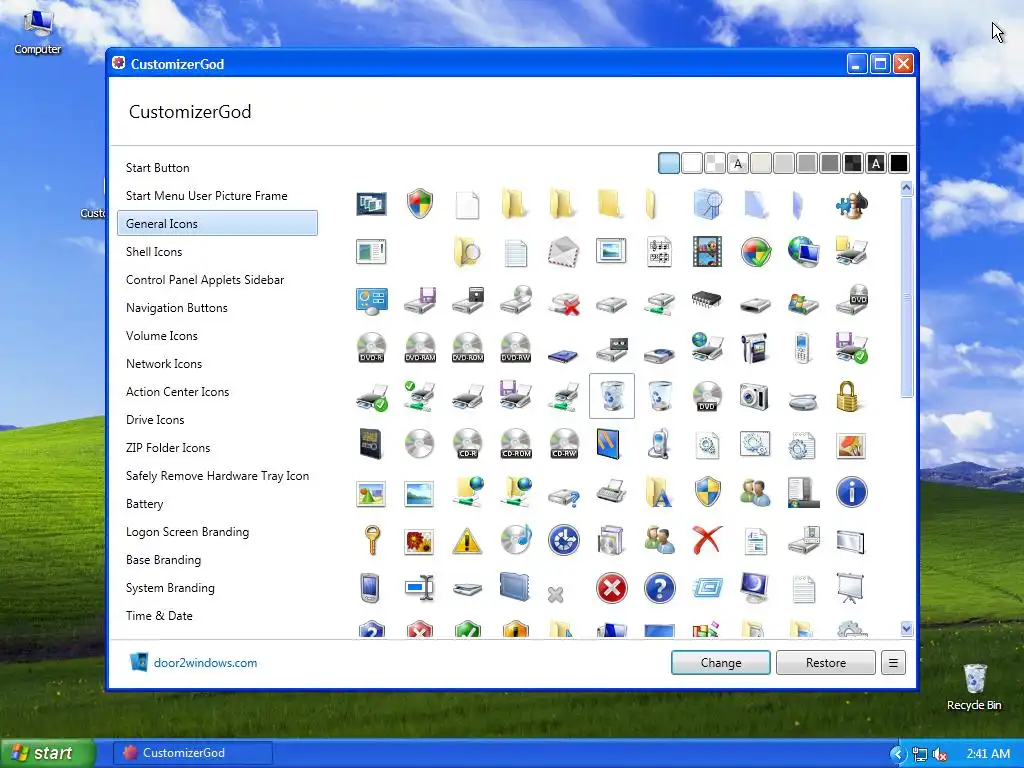Select the small grey X icon
Image resolution: width=1024 pixels, height=768 pixels.
556,594
